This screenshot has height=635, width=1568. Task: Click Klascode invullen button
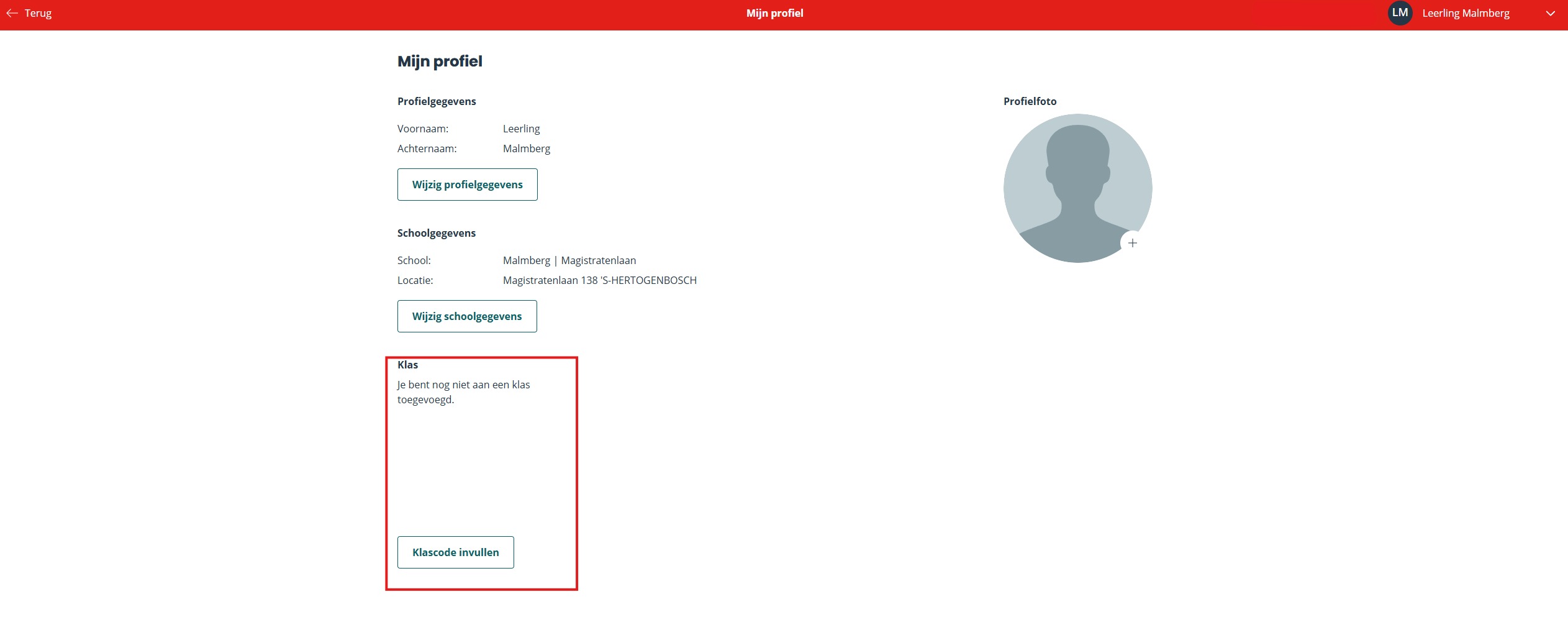[x=455, y=552]
